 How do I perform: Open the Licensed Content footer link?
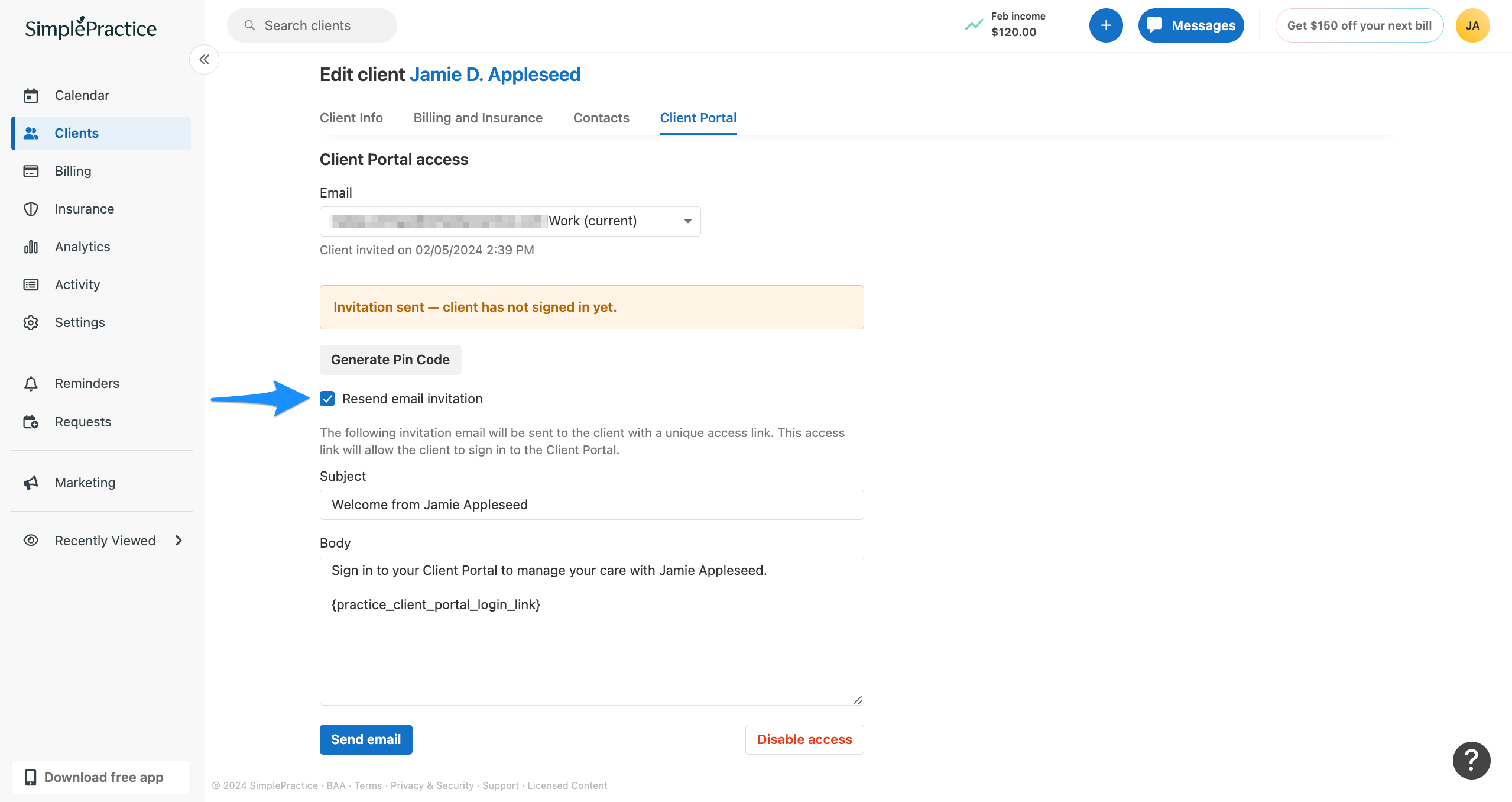[x=567, y=785]
